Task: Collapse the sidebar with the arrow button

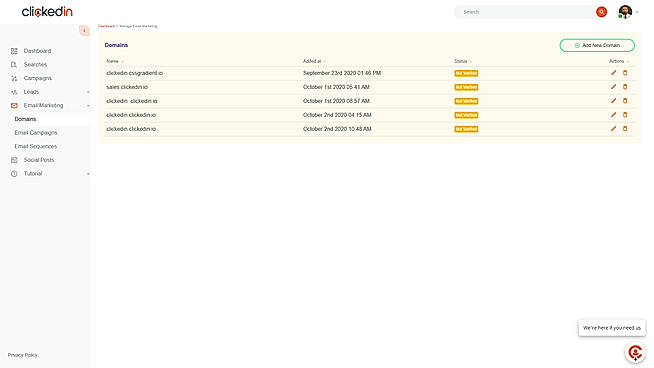Action: coord(84,30)
